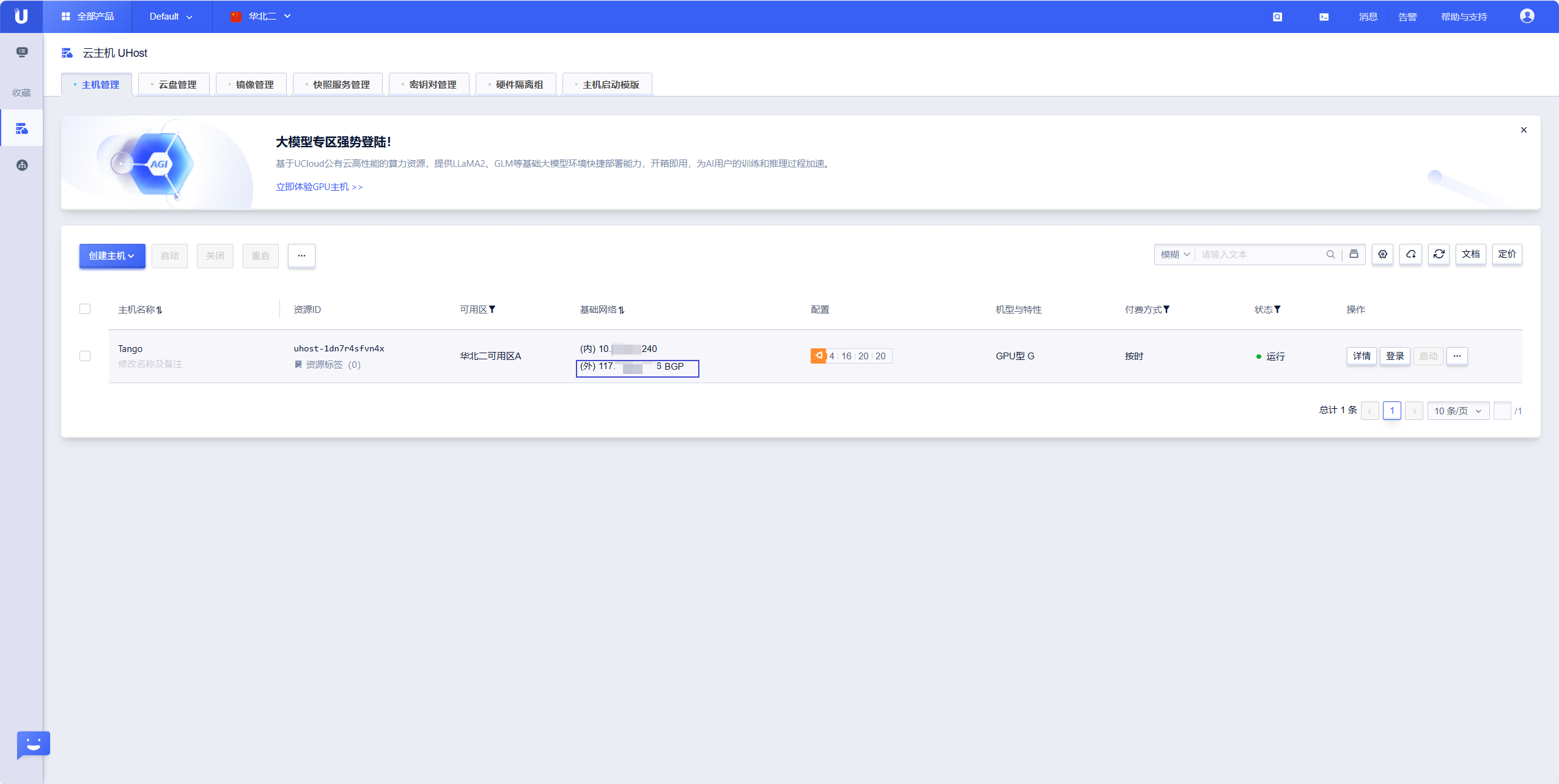Image resolution: width=1559 pixels, height=784 pixels.
Task: Expand the Default project dropdown
Action: point(171,16)
